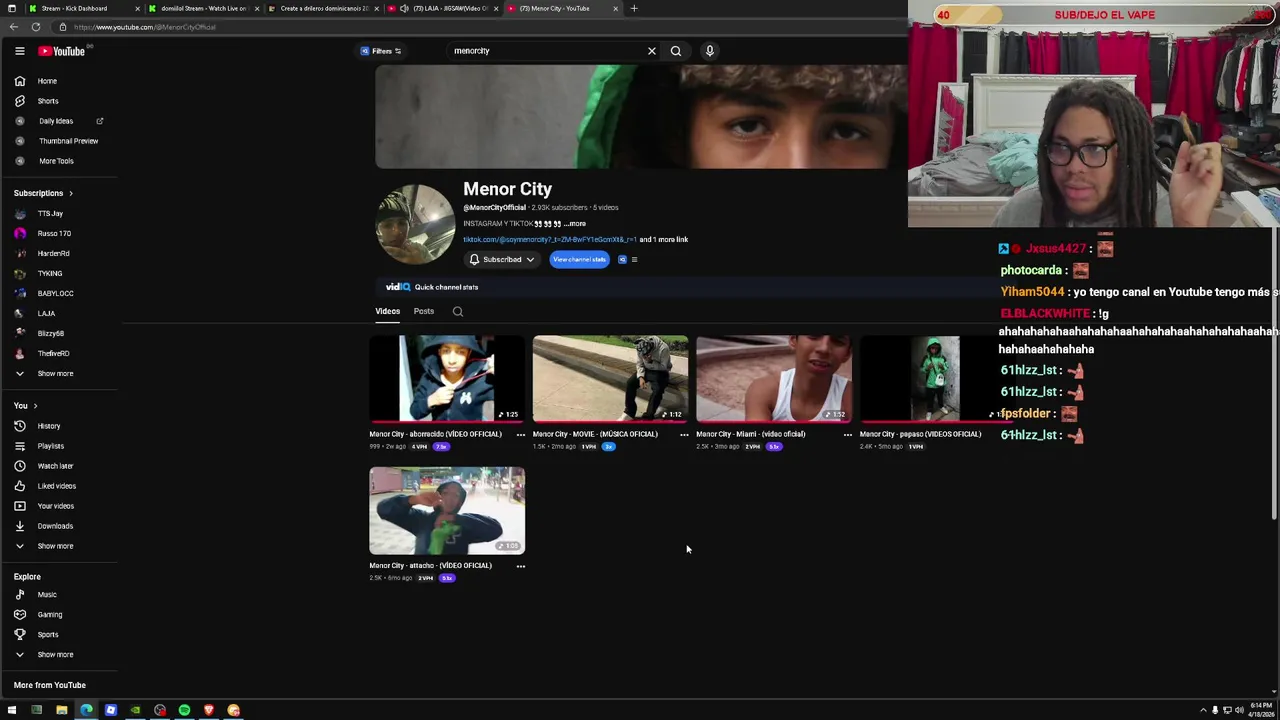
Task: Reload the page in the browser
Action: click(36, 27)
